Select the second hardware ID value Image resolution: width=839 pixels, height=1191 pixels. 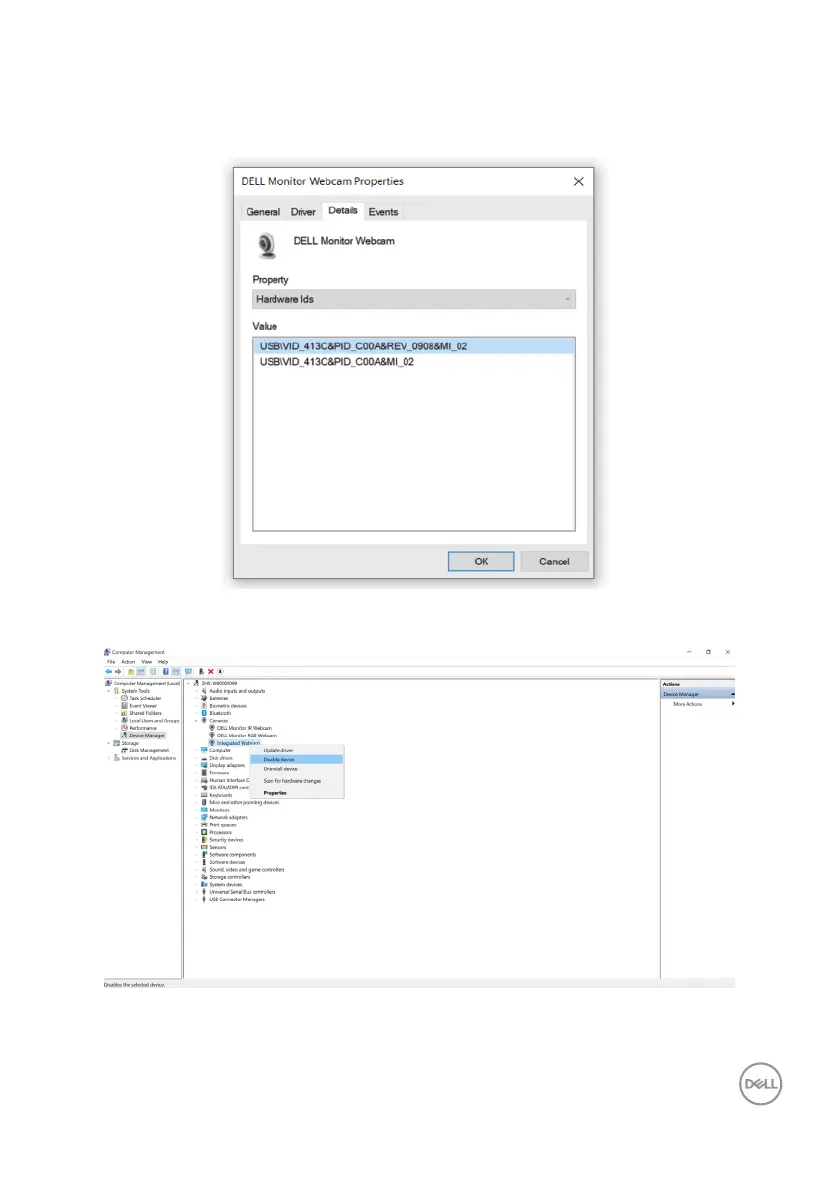(336, 362)
